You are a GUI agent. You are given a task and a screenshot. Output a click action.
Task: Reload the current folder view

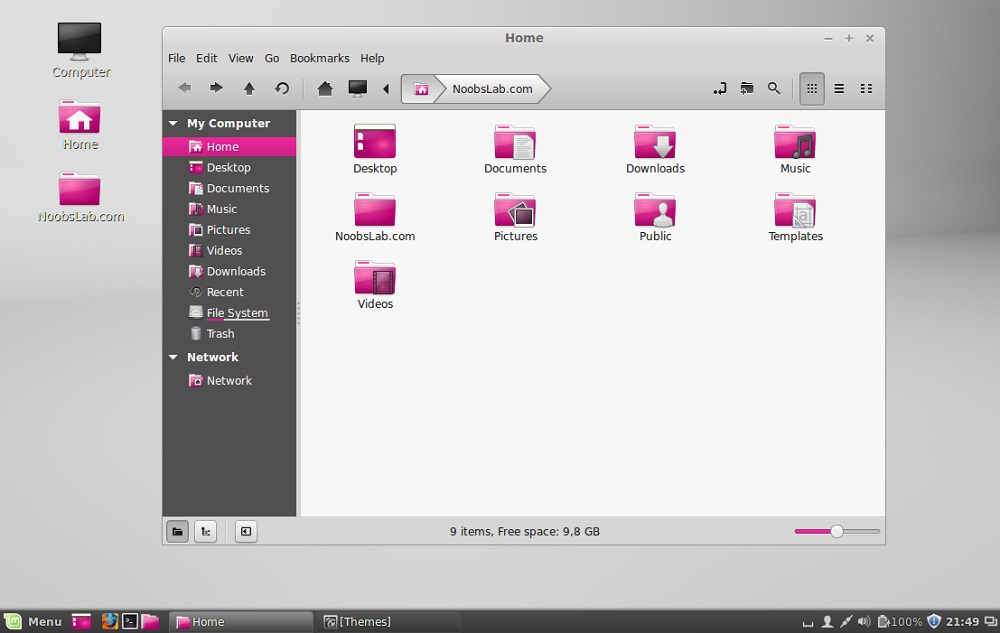pyautogui.click(x=282, y=89)
